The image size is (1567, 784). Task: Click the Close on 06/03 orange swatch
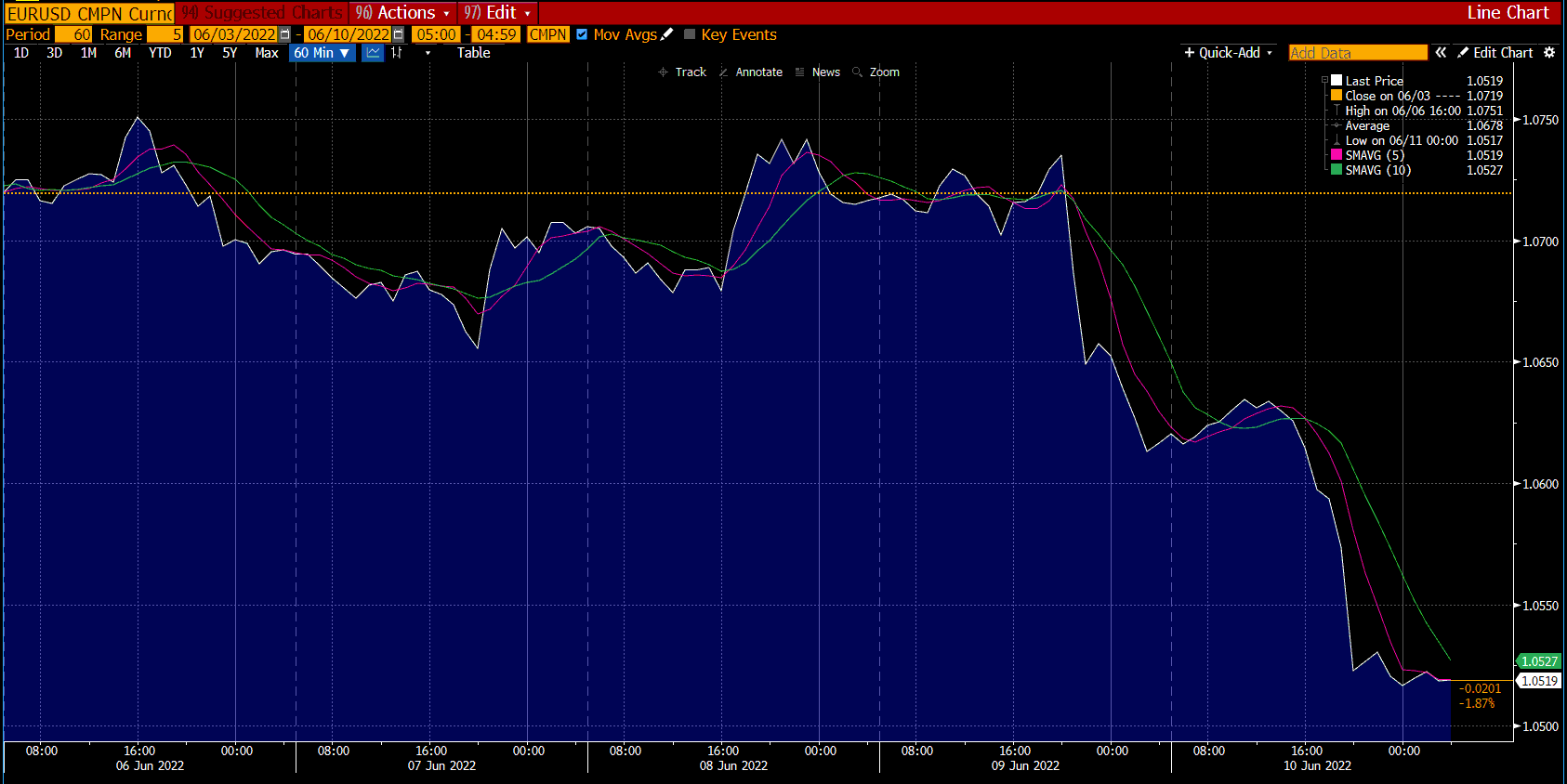tap(1337, 96)
